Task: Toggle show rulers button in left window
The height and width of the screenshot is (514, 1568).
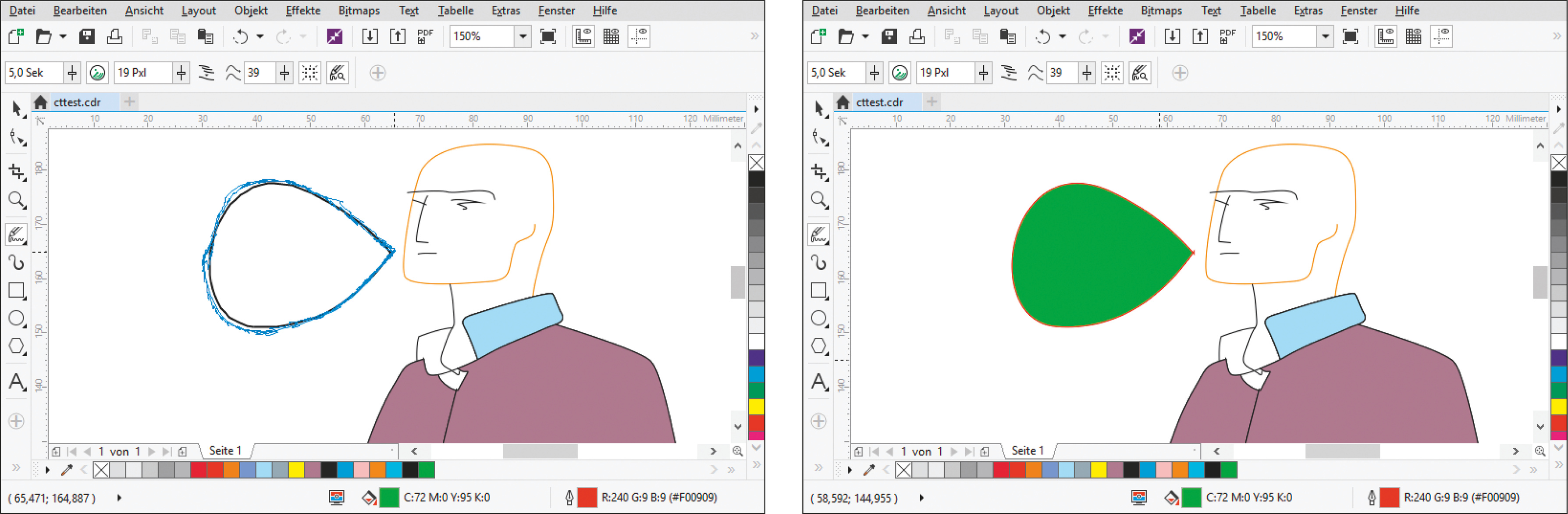Action: [x=583, y=36]
